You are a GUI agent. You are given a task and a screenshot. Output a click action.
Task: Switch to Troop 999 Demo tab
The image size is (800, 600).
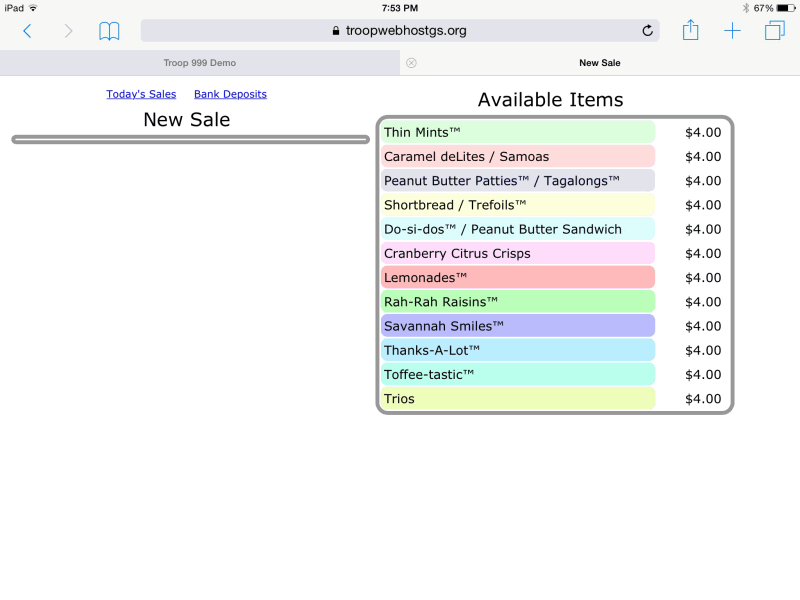point(200,63)
